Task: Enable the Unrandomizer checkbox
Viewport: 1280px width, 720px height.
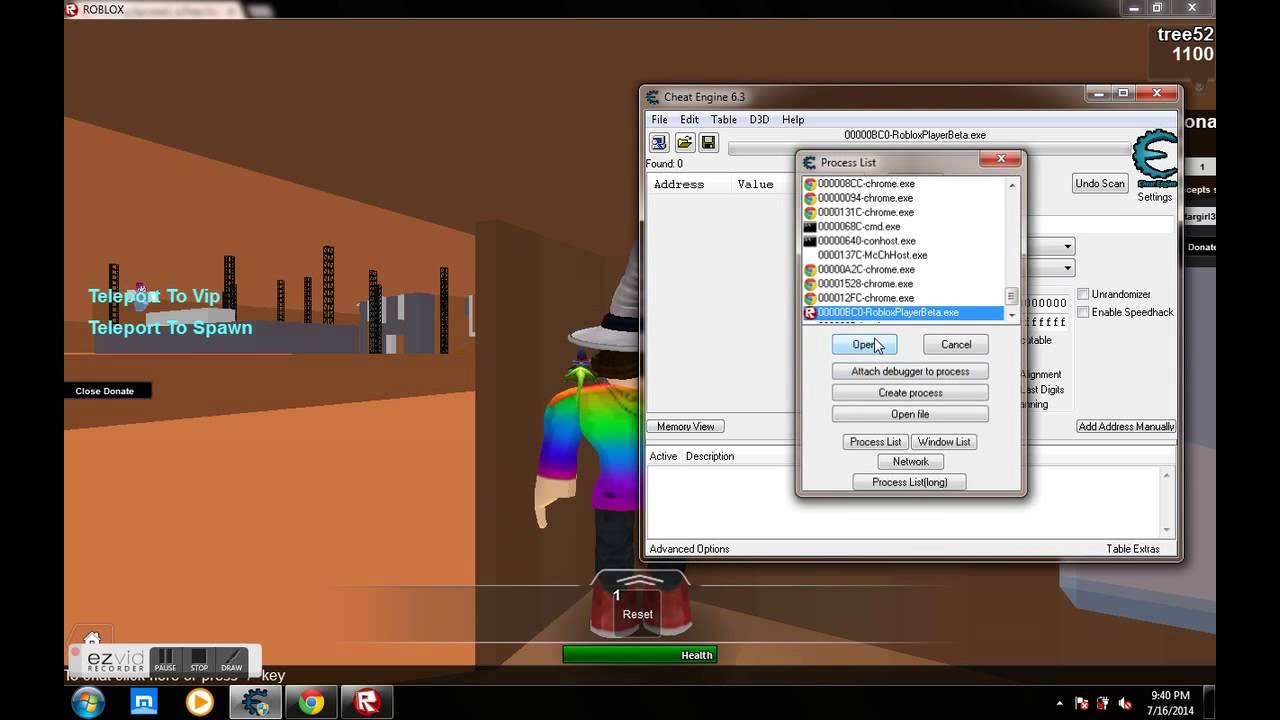Action: [x=1083, y=294]
